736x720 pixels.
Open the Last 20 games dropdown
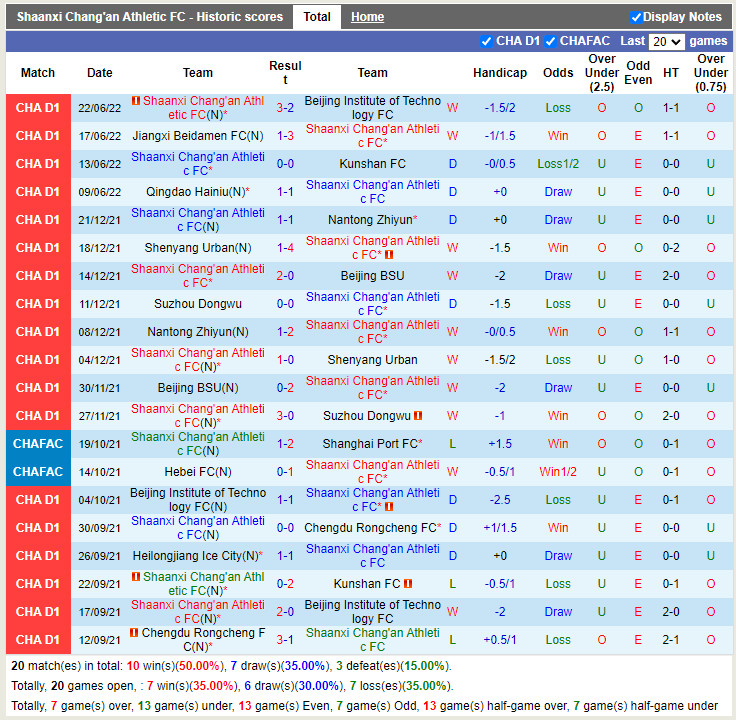click(666, 42)
